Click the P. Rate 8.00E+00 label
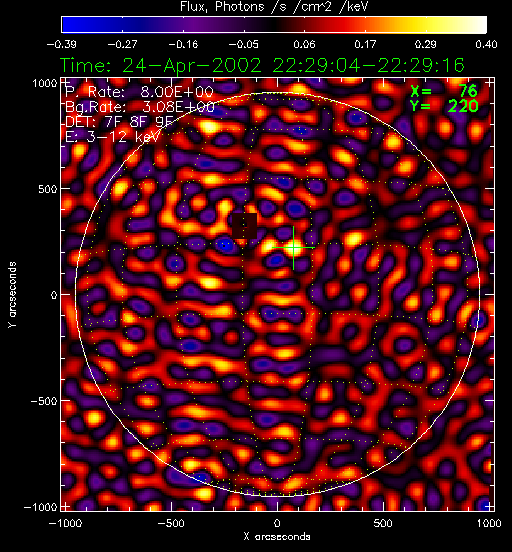 [139, 92]
